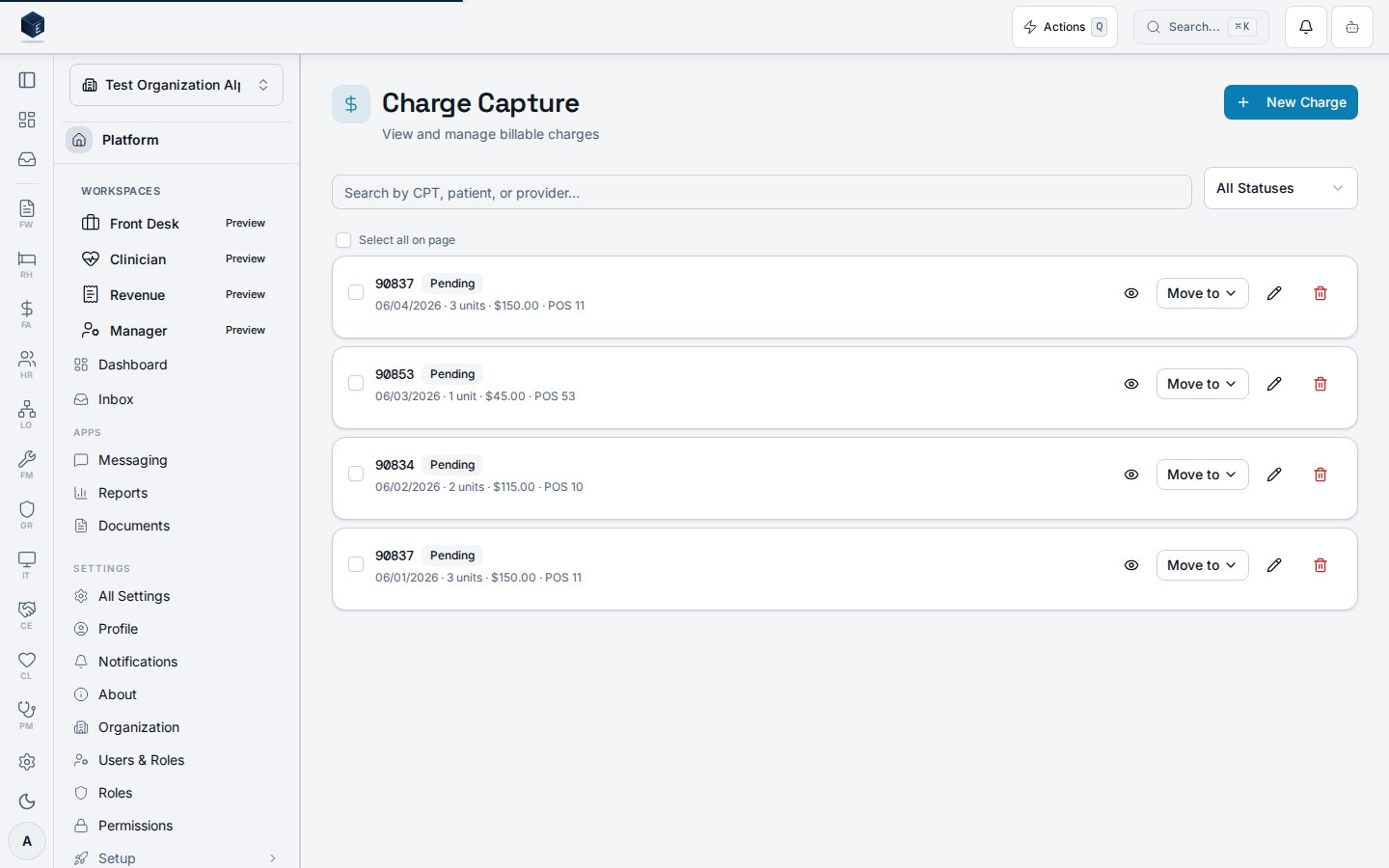Open the user avatar A
The image size is (1389, 868).
point(27,841)
